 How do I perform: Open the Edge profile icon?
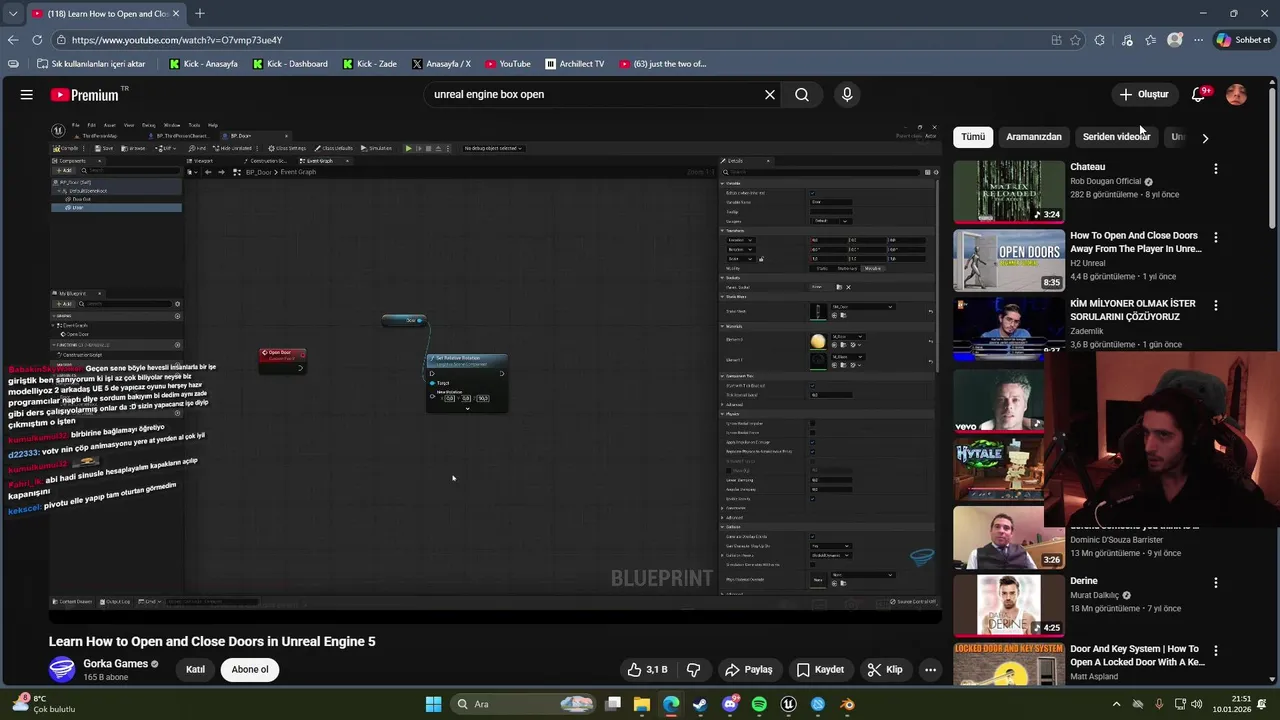pos(1175,40)
